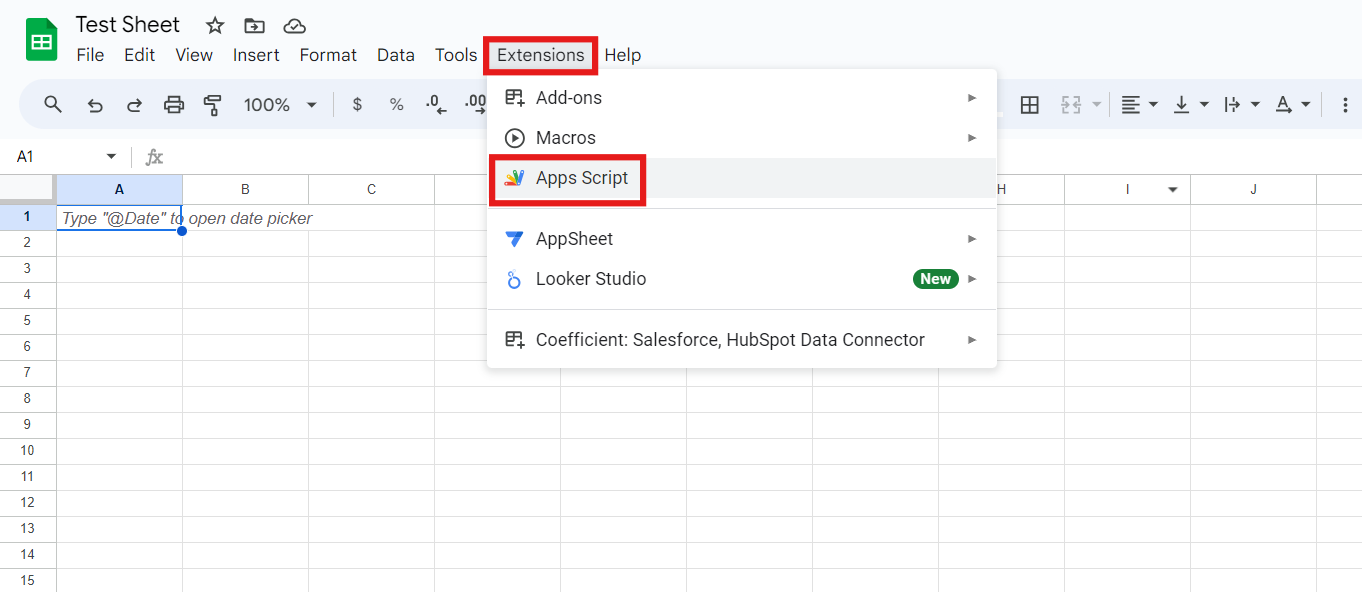Star the Test Sheet document
The image size is (1362, 592).
pos(215,26)
